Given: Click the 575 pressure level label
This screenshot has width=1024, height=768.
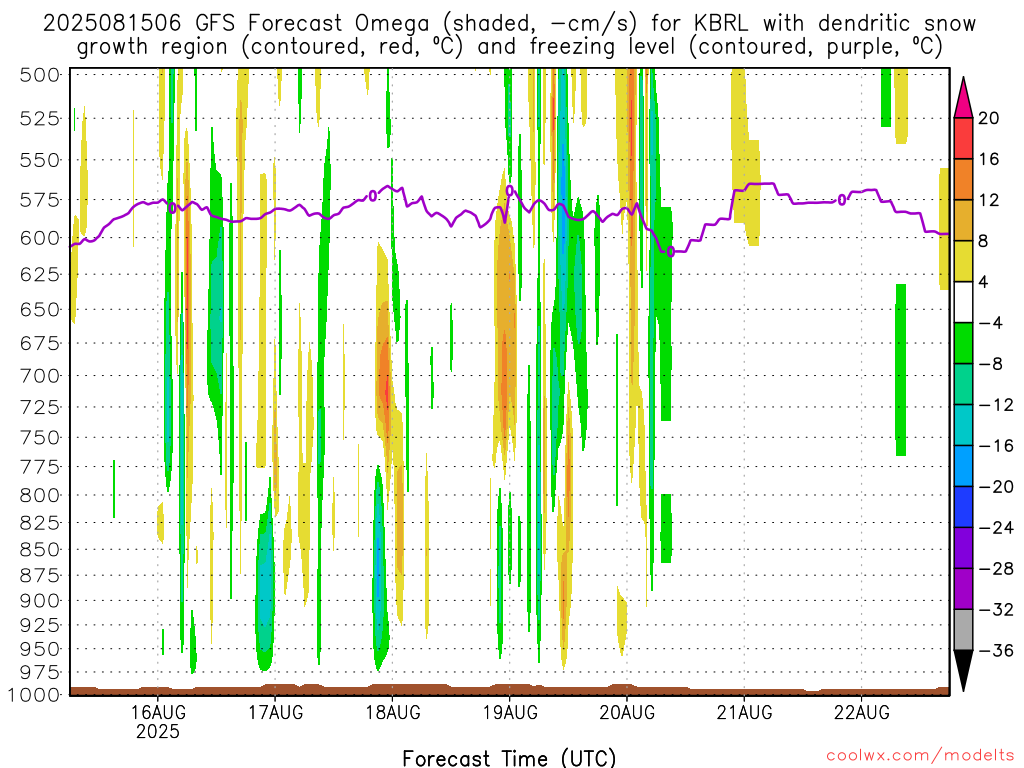Looking at the screenshot, I should click(40, 200).
